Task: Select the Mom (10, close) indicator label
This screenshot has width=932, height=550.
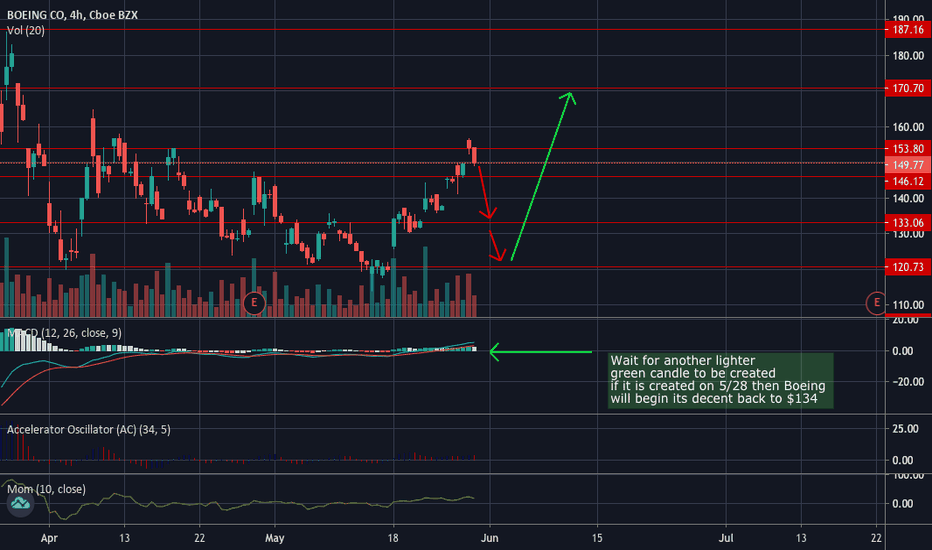Action: (46, 489)
